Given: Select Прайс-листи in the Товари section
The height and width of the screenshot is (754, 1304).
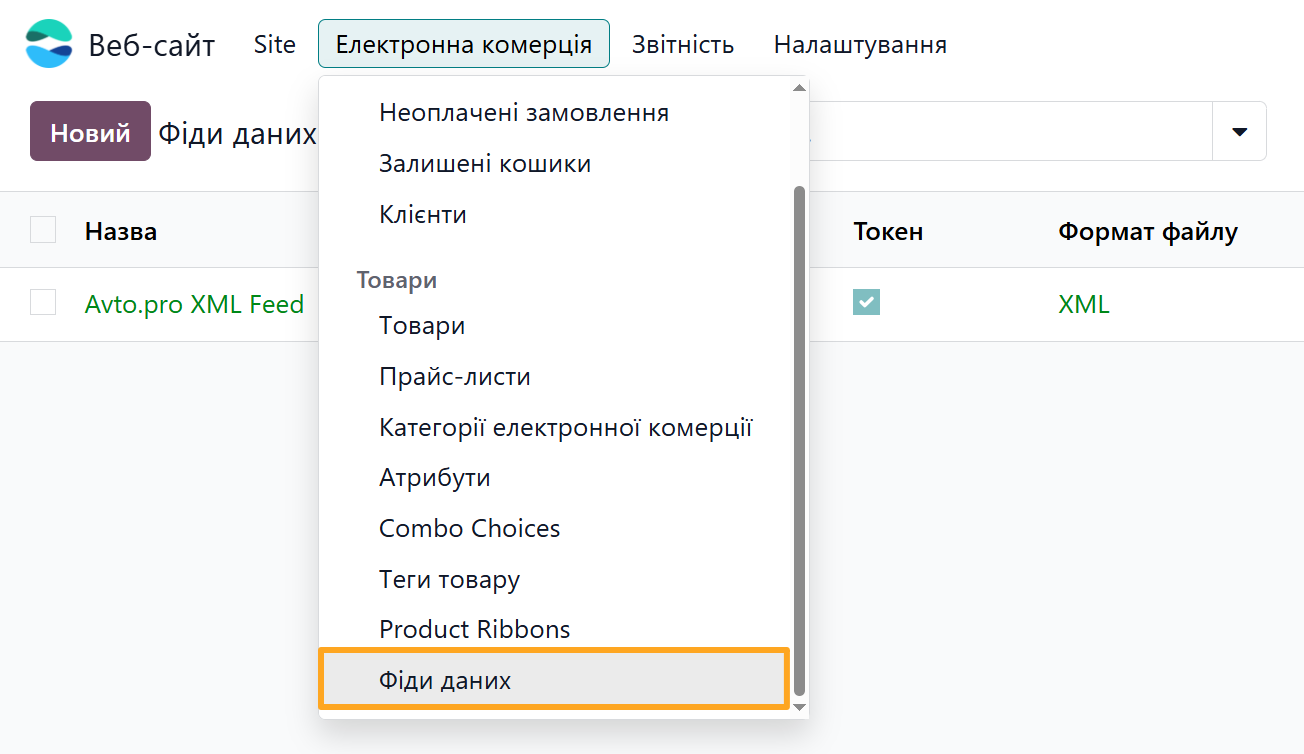Looking at the screenshot, I should coord(454,376).
